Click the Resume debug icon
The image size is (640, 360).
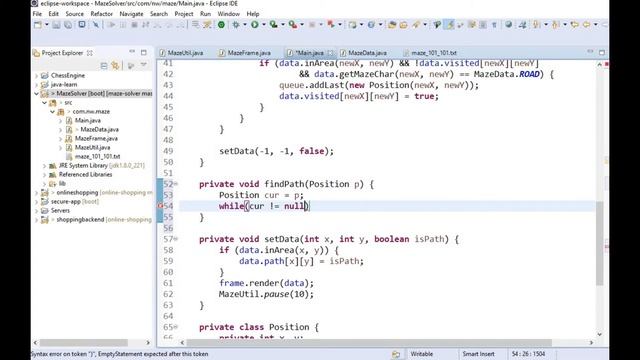pos(111,25)
